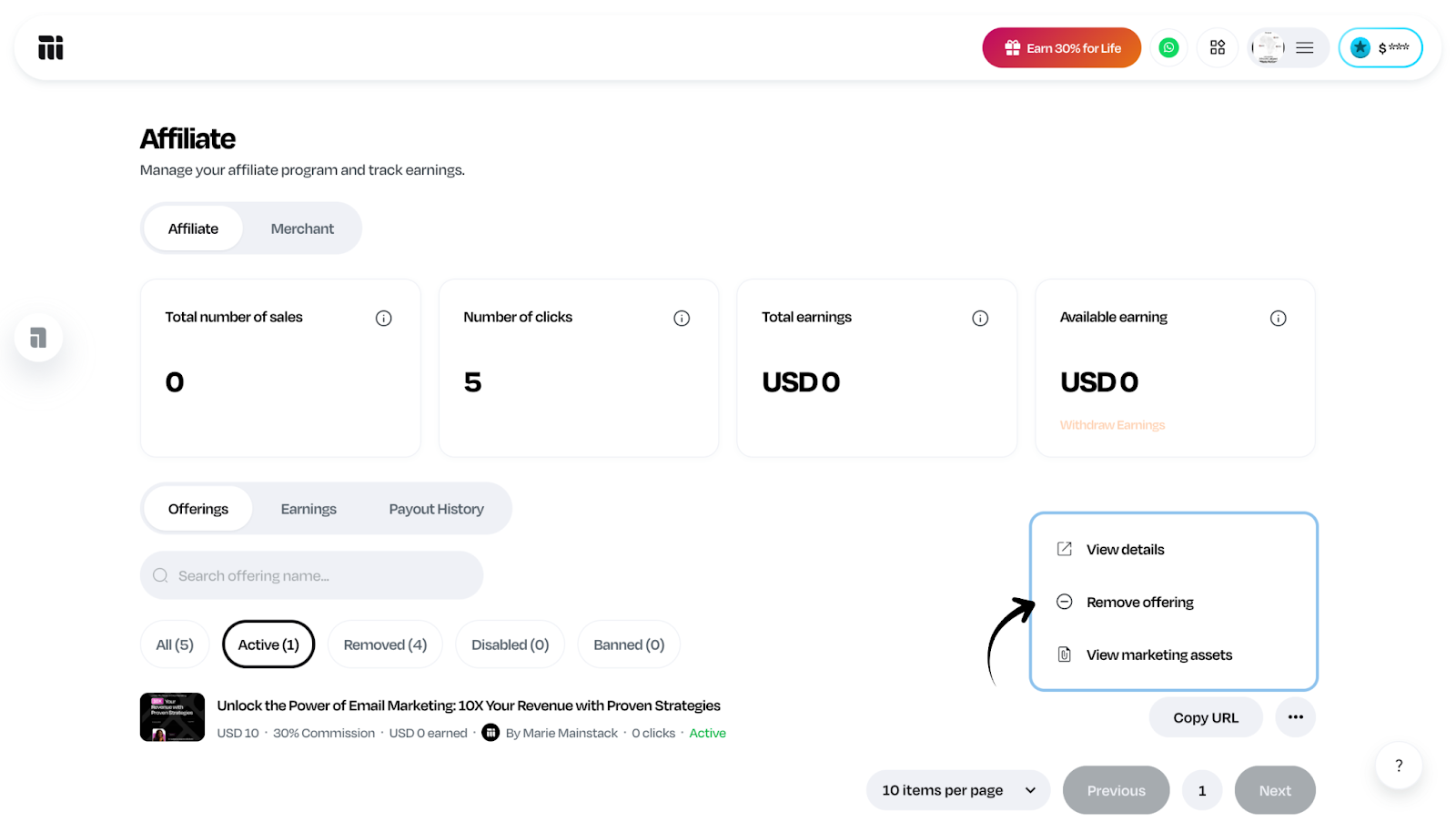Expand the 10 items per page dropdown
The image size is (1456, 822).
(958, 790)
